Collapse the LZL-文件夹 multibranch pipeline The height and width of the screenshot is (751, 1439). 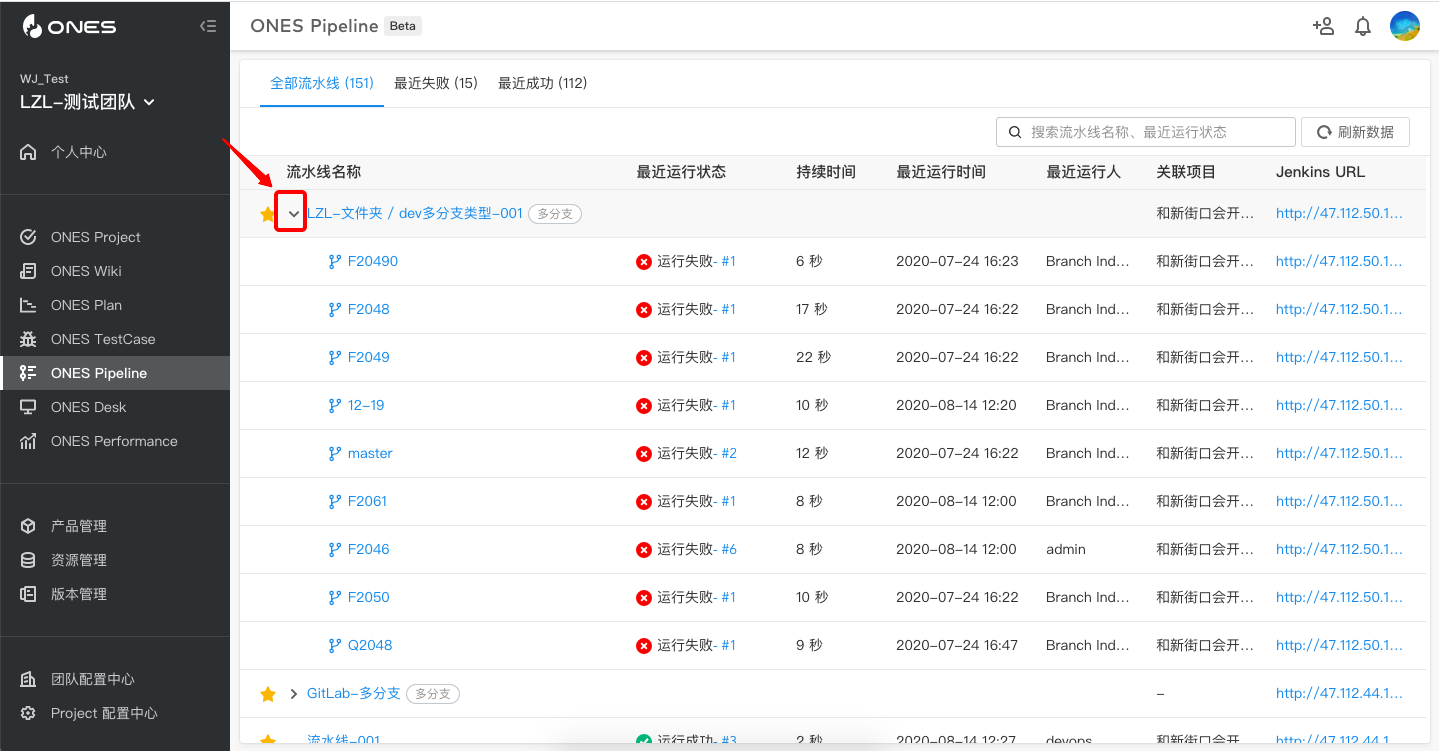coord(293,214)
